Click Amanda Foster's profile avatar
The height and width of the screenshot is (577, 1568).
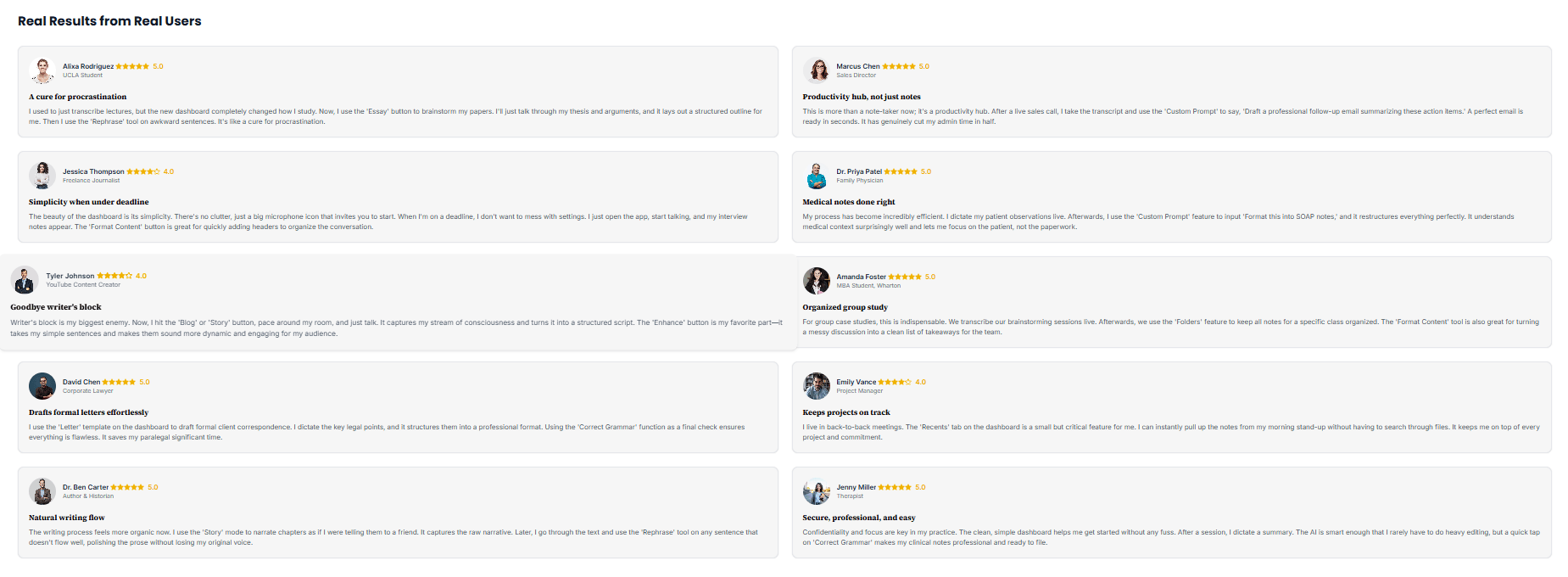pos(817,280)
